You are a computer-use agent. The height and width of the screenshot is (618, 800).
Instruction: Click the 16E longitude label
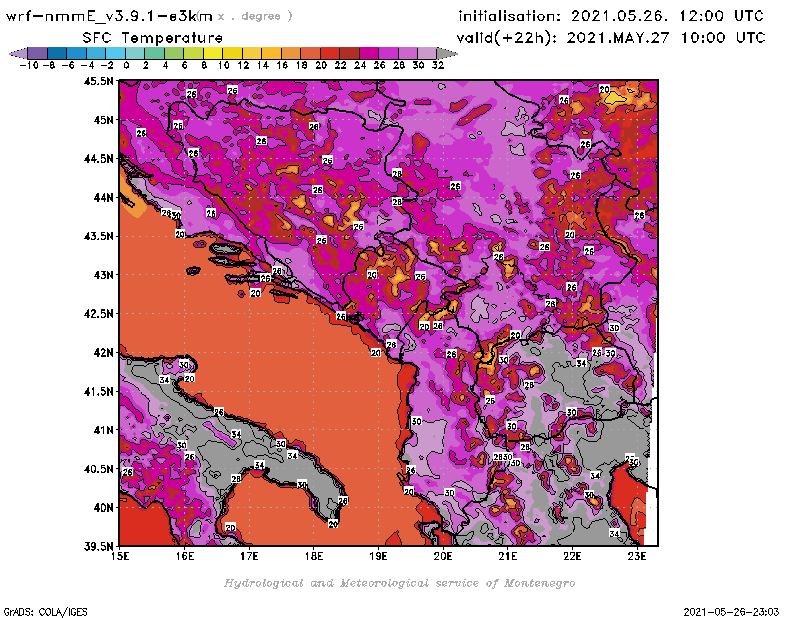coord(185,556)
